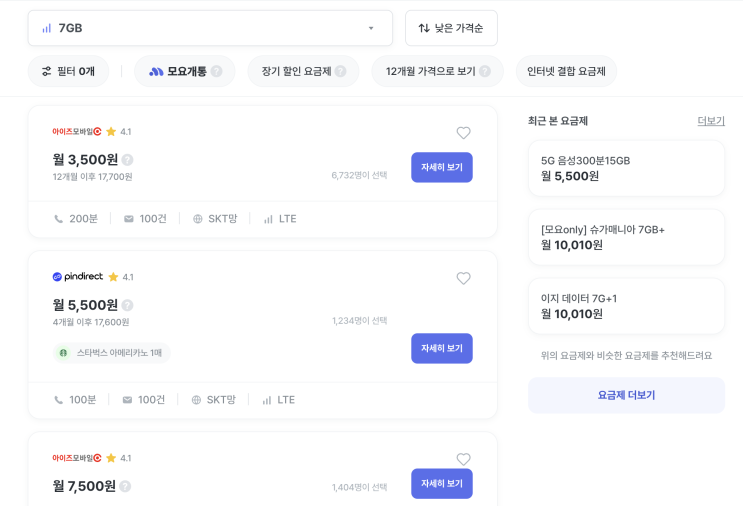This screenshot has width=743, height=506.
Task: Favorite the pindirect 5,500원 plan with the heart
Action: pyautogui.click(x=463, y=279)
